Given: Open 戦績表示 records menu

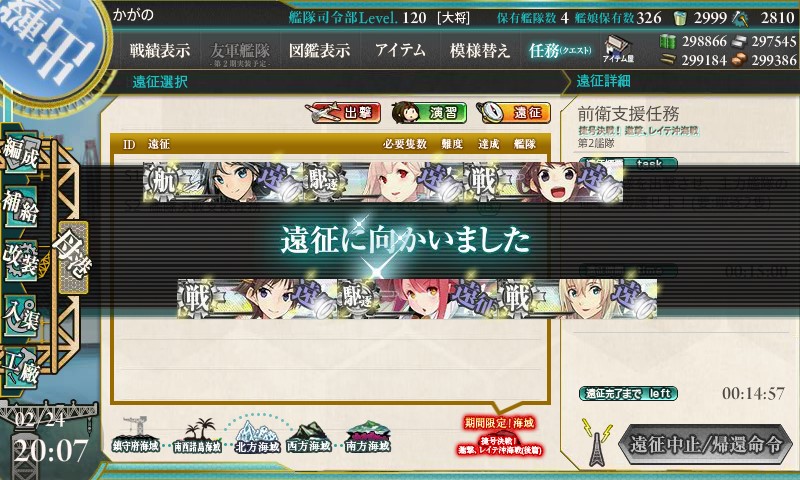Looking at the screenshot, I should coord(160,50).
